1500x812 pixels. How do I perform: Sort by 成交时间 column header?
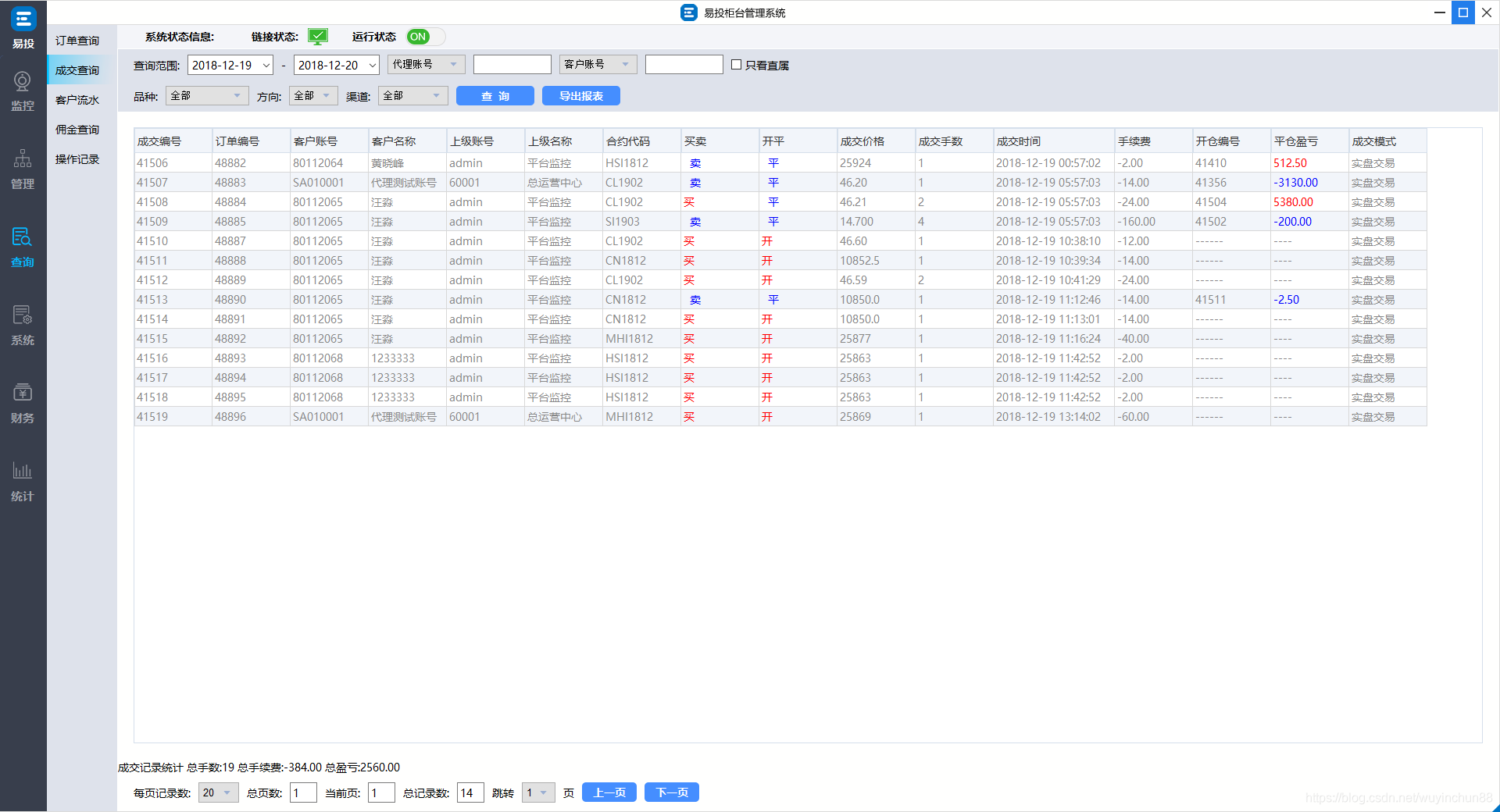tap(1054, 141)
